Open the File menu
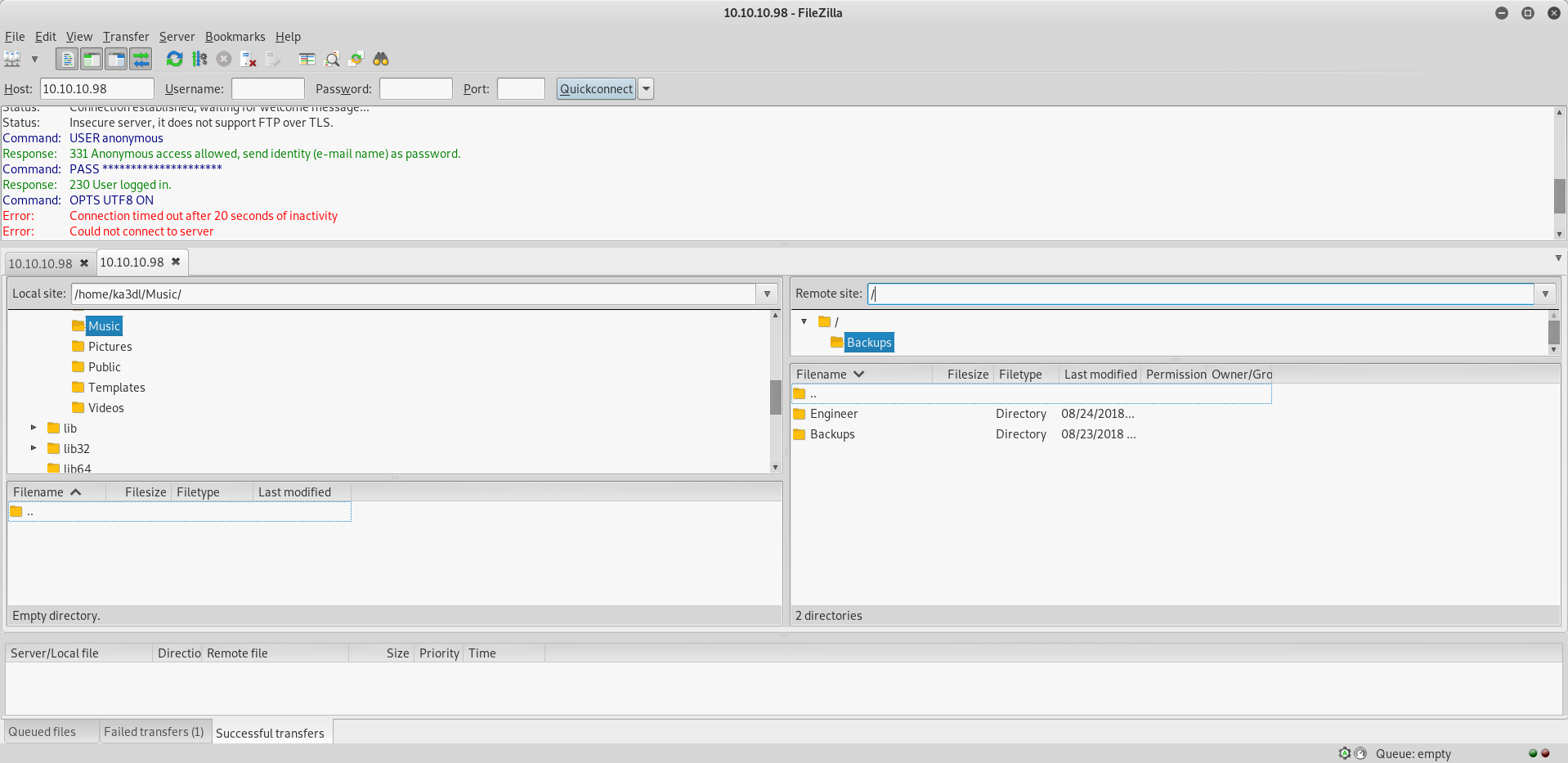Image resolution: width=1568 pixels, height=763 pixels. point(15,37)
